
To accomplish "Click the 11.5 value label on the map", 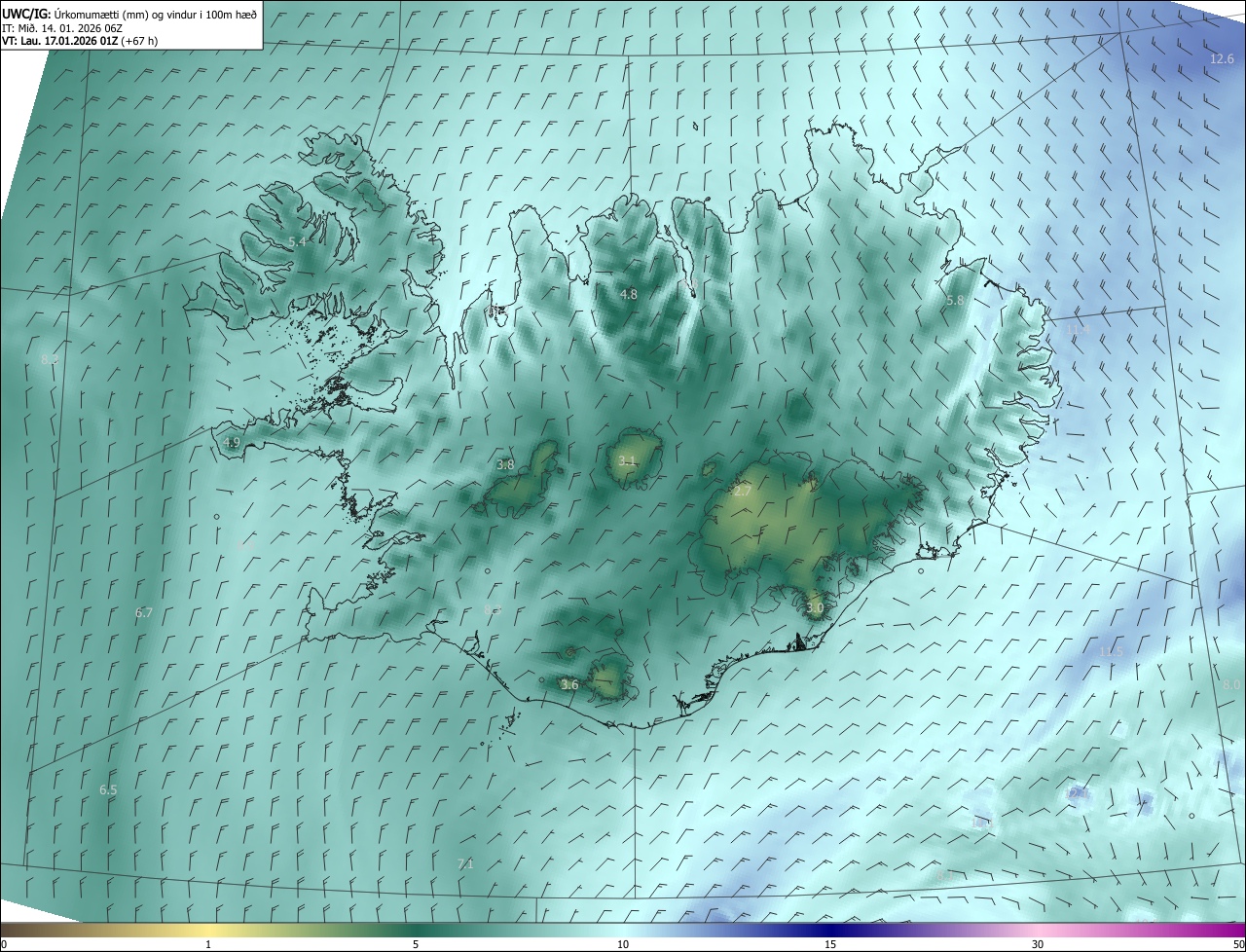I will click(x=1111, y=651).
